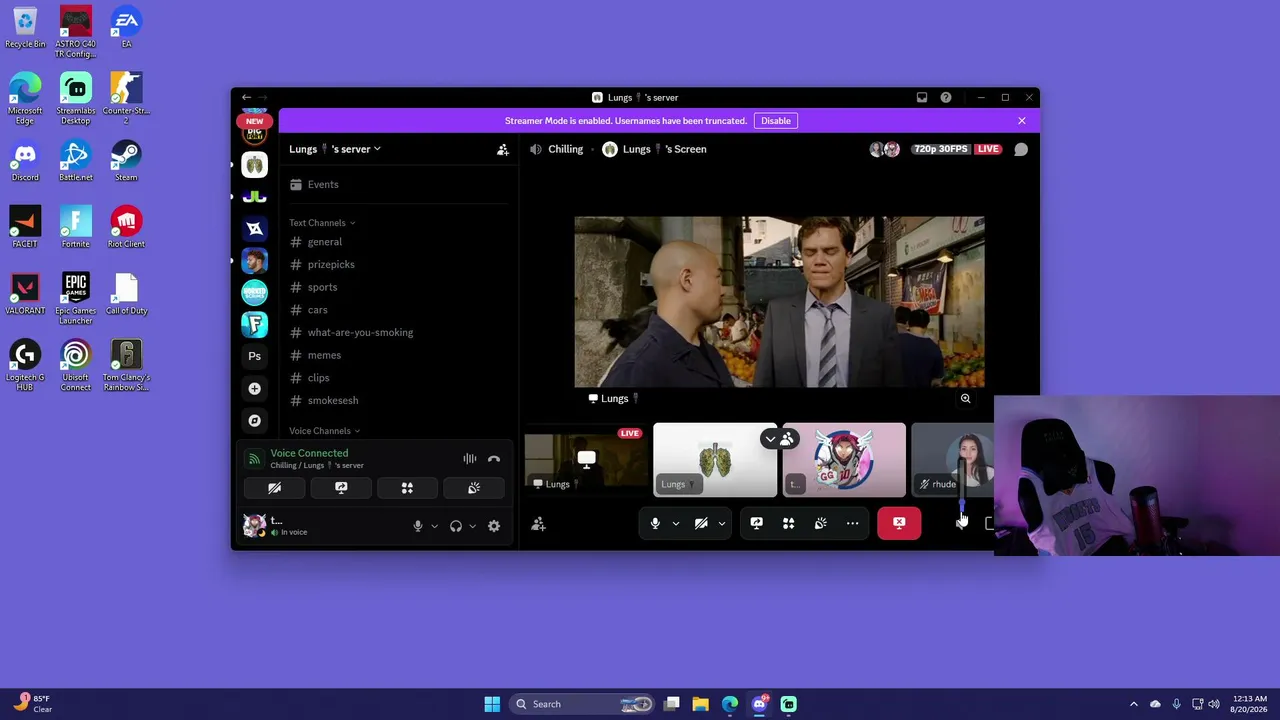The width and height of the screenshot is (1280, 720).
Task: Dismiss the Streamer Mode banner
Action: point(1022,121)
